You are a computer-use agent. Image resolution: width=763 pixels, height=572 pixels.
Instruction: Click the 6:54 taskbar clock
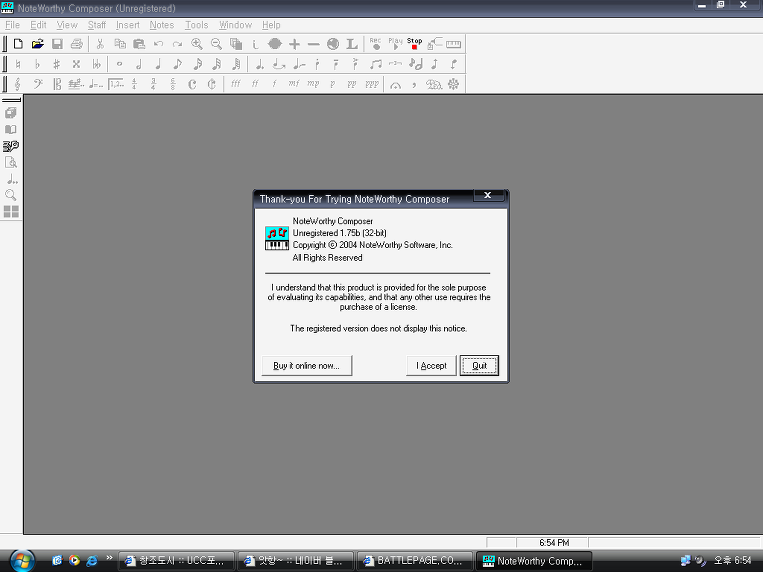tap(733, 561)
